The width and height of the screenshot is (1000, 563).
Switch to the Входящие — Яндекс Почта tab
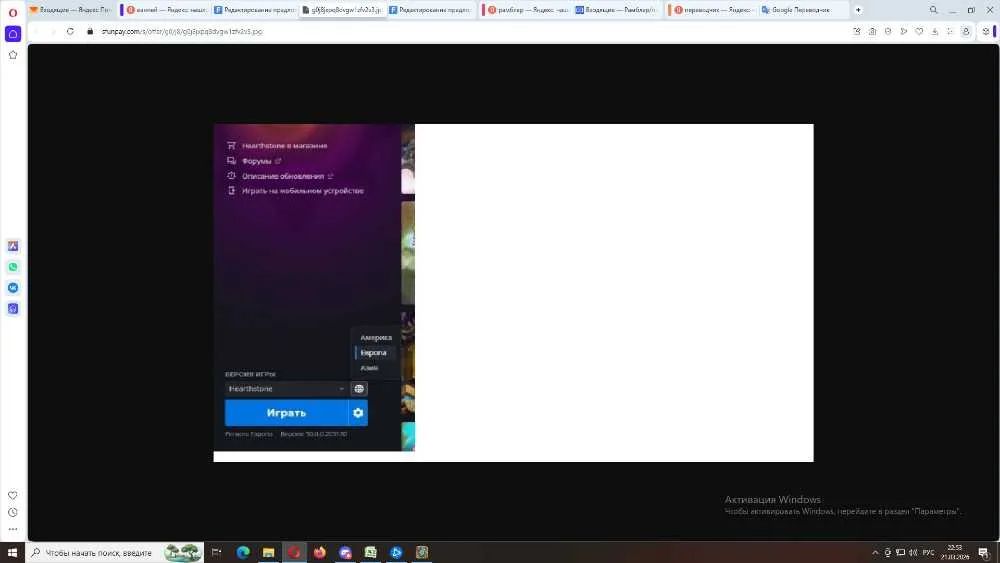[x=70, y=10]
